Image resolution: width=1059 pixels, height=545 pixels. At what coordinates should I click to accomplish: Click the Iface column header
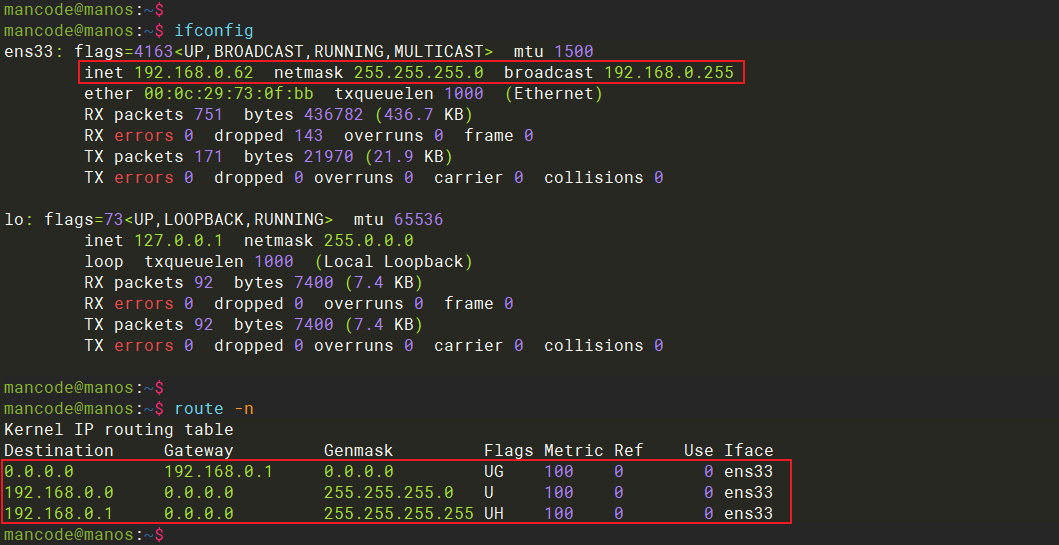[749, 450]
